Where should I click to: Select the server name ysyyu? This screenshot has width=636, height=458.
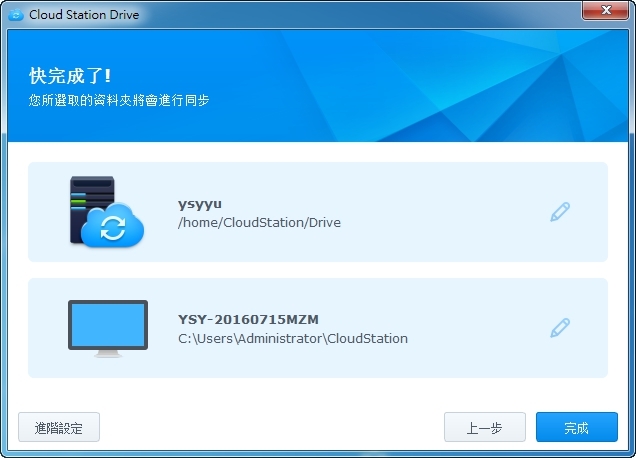[x=200, y=204]
